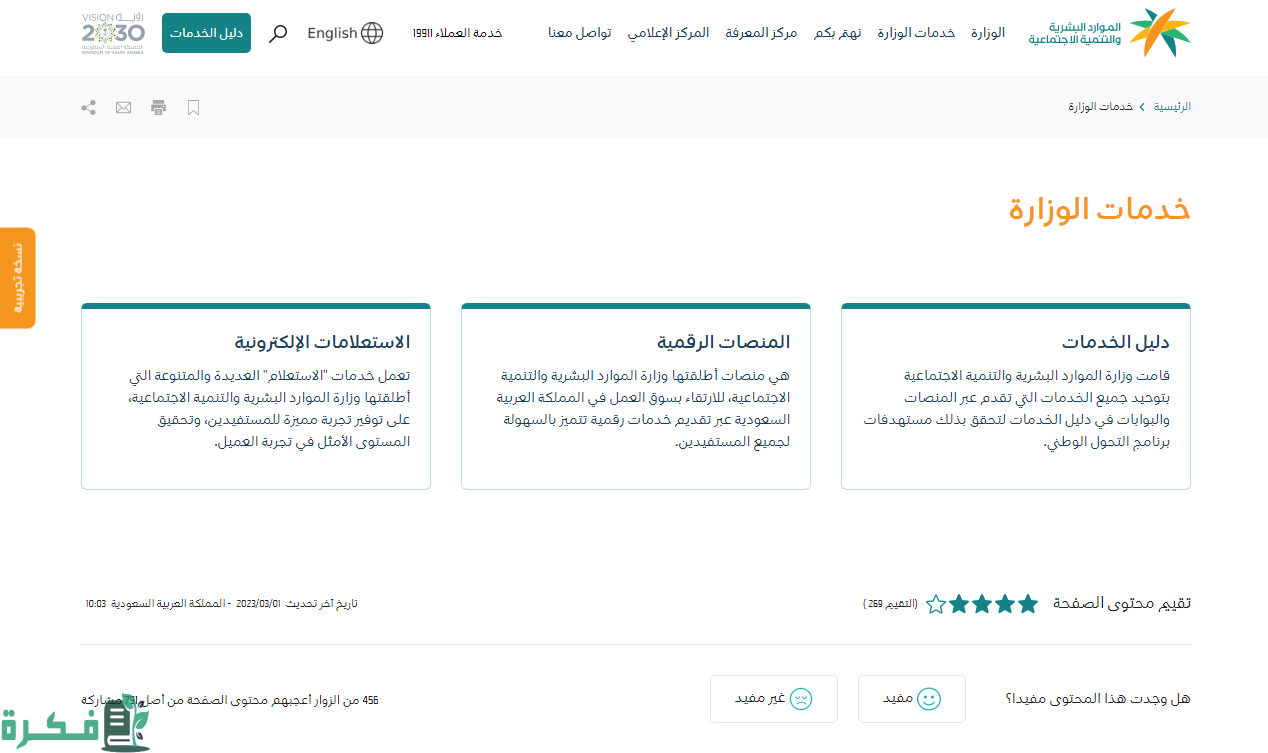Select the غير مفيد sad feedback button
1268x753 pixels.
773,699
